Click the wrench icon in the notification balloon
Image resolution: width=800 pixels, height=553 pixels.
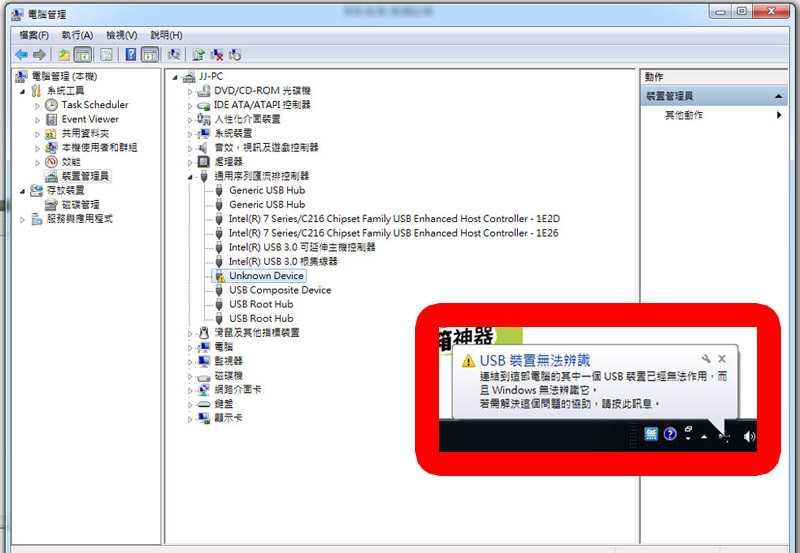pyautogui.click(x=706, y=359)
